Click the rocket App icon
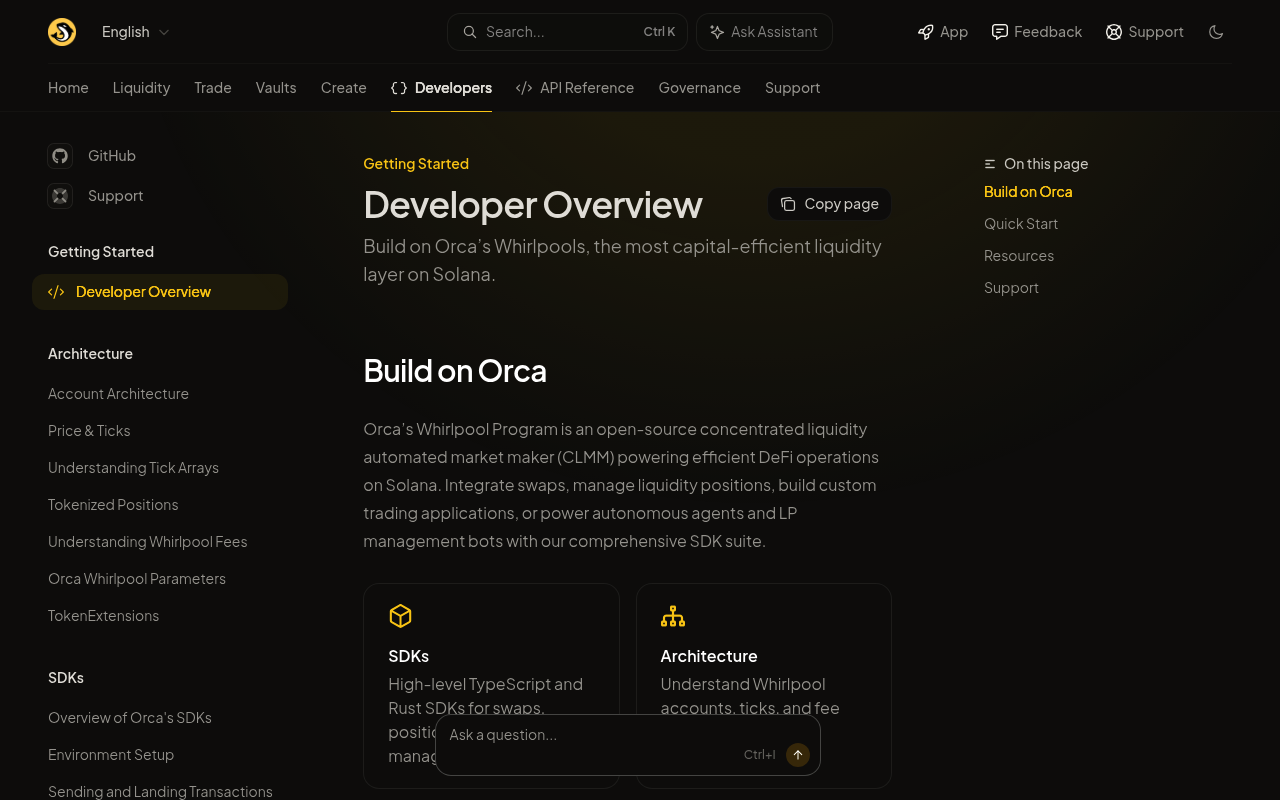Image resolution: width=1280 pixels, height=800 pixels. click(926, 32)
